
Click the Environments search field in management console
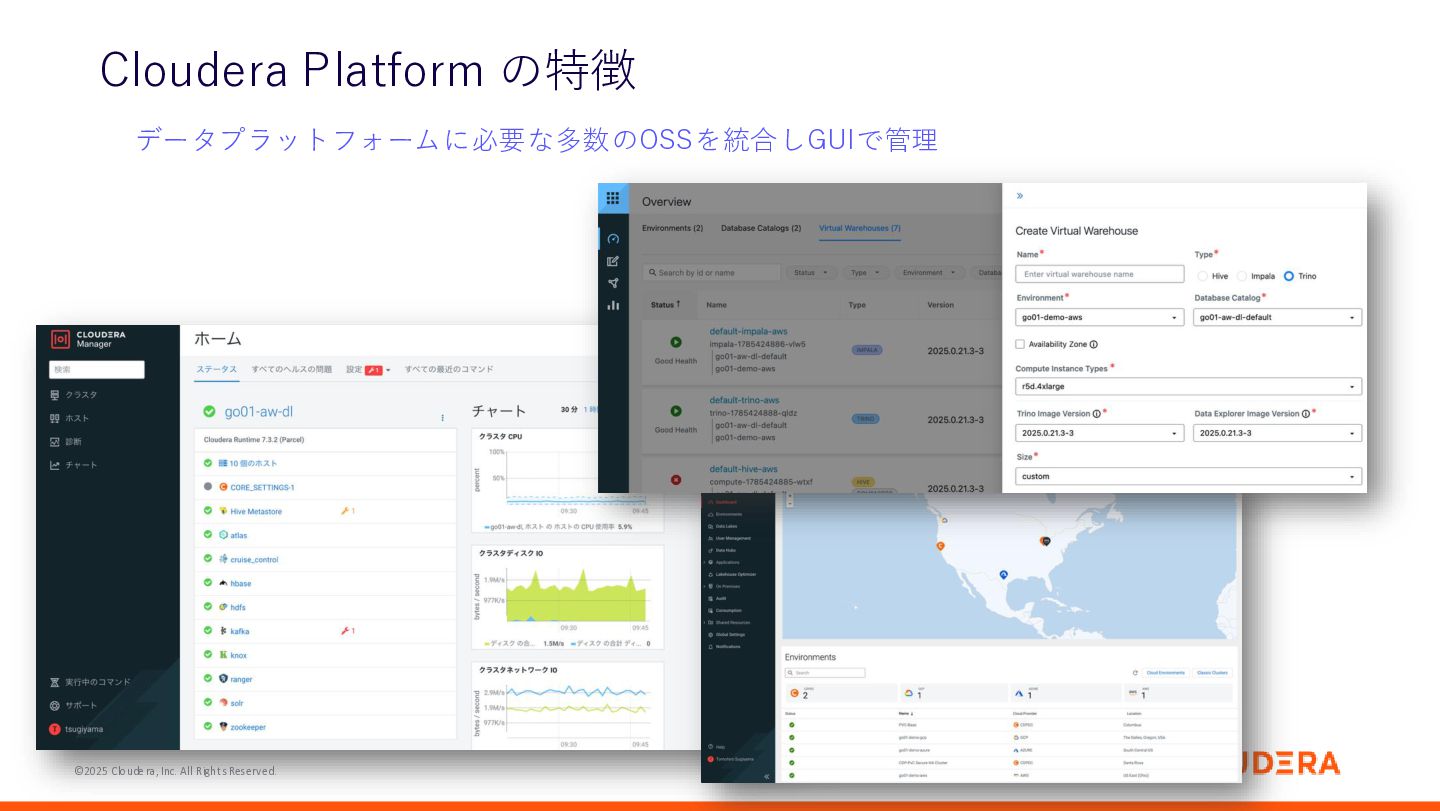825,673
